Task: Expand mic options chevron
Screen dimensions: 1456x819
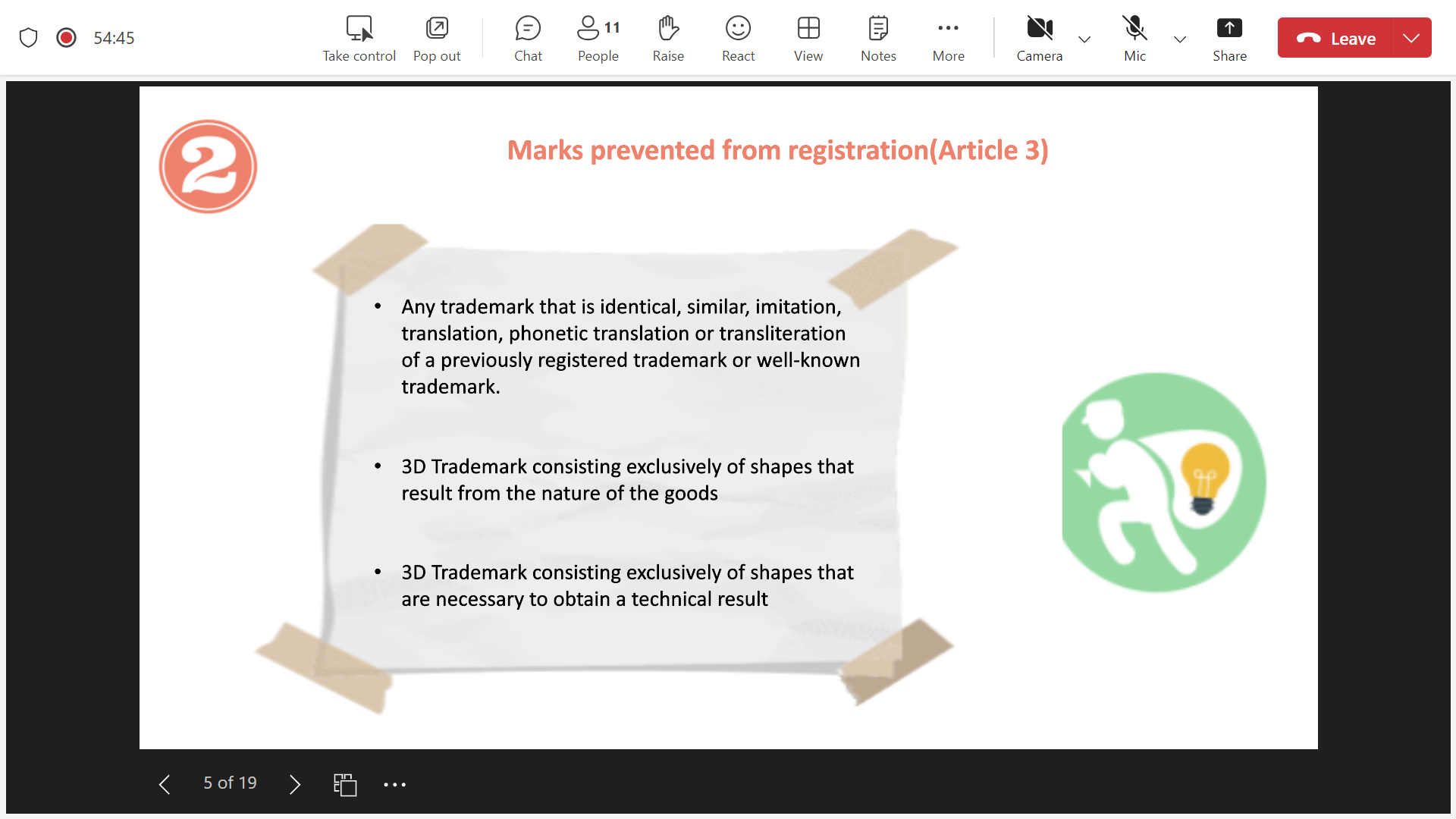Action: (1180, 39)
